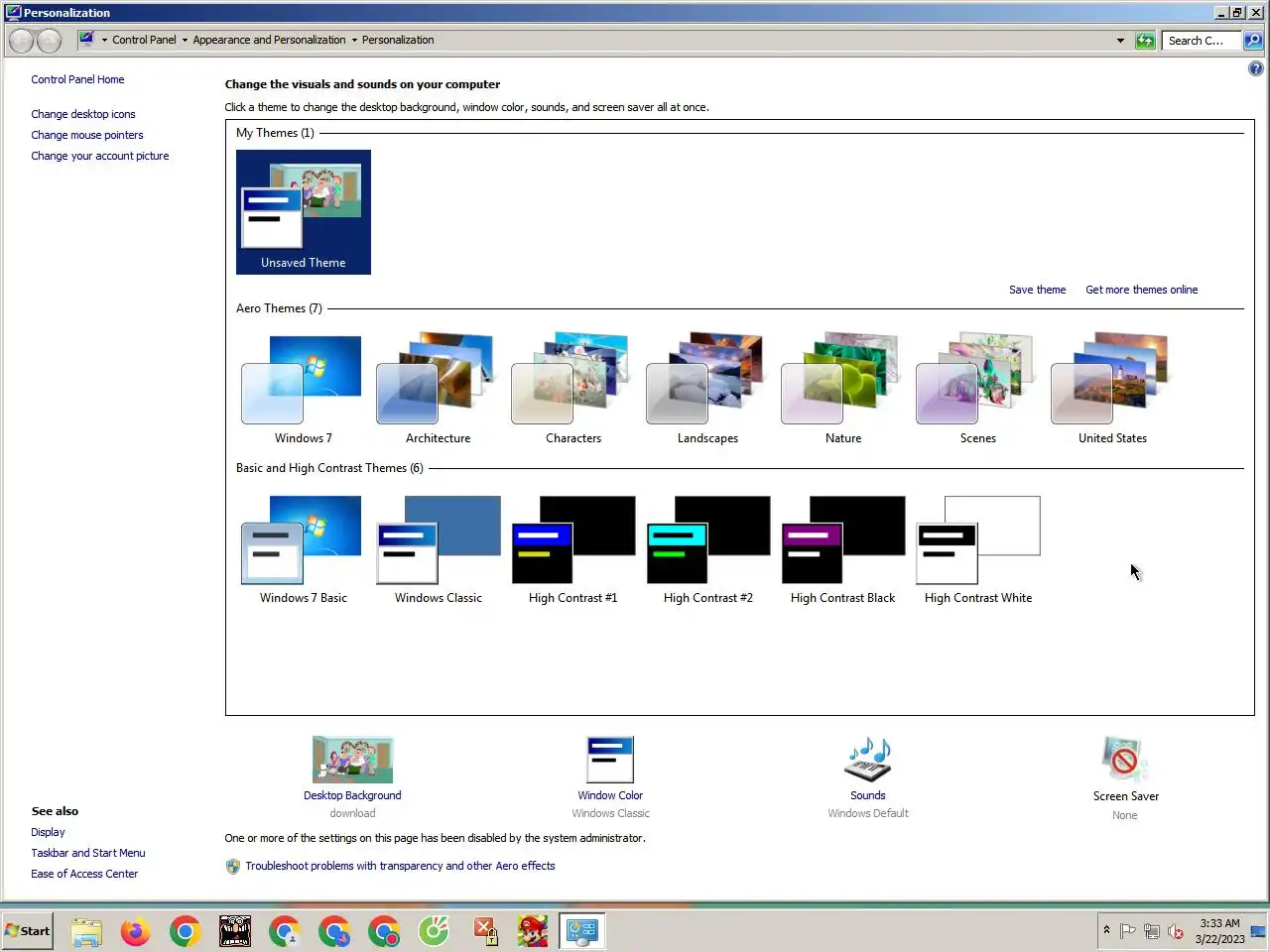Viewport: 1270px width, 952px height.
Task: Pick the Landscapes theme
Action: 707,391
